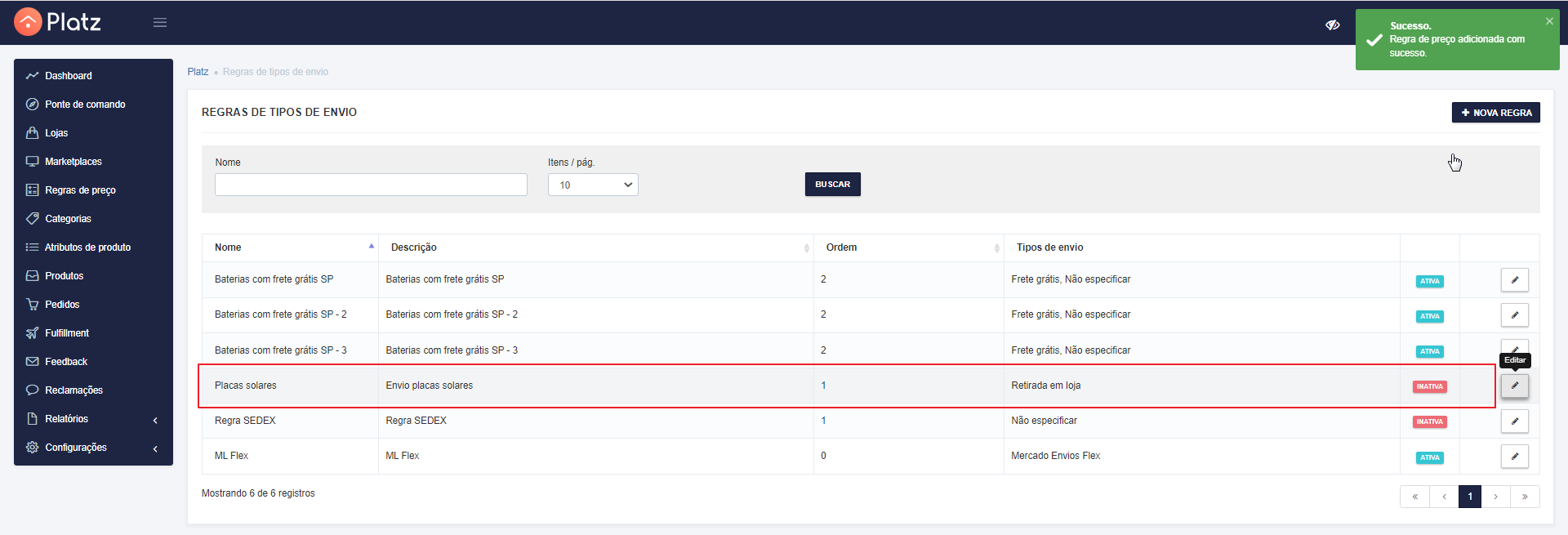Click the Atributos de produto list icon
Image resolution: width=1568 pixels, height=535 pixels.
click(x=33, y=247)
